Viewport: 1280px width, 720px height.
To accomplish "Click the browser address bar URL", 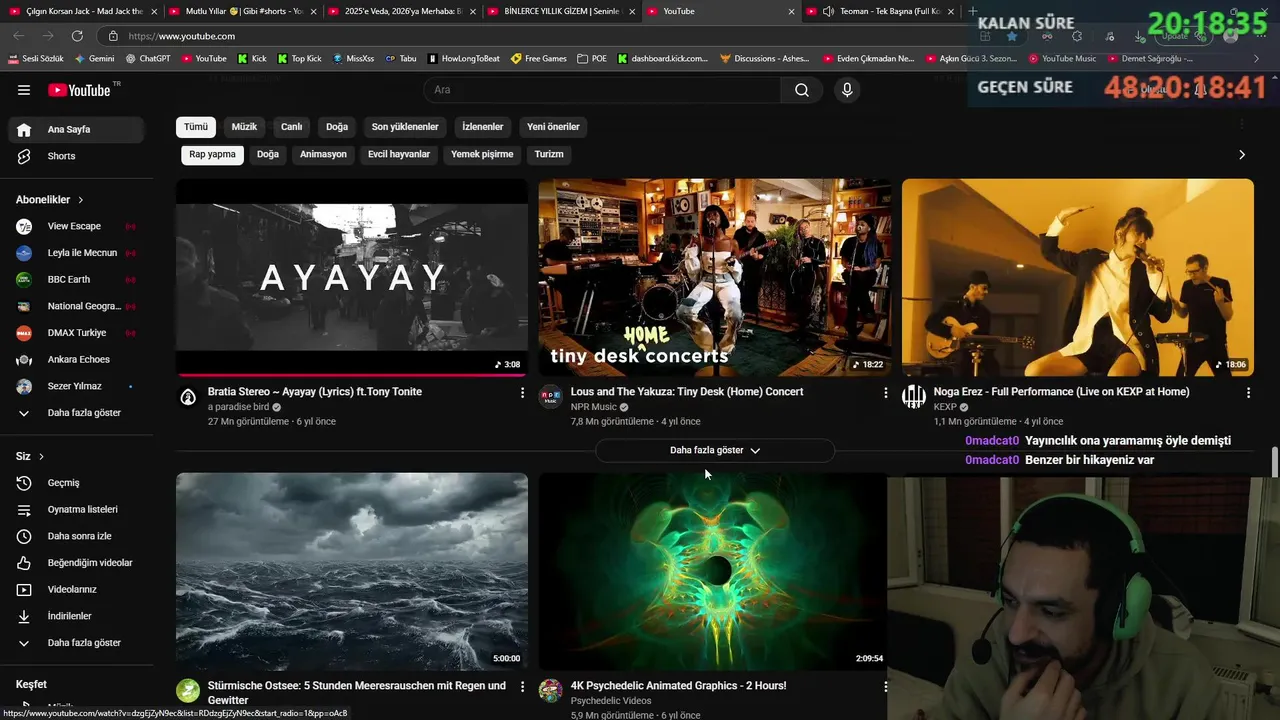I will coord(182,36).
